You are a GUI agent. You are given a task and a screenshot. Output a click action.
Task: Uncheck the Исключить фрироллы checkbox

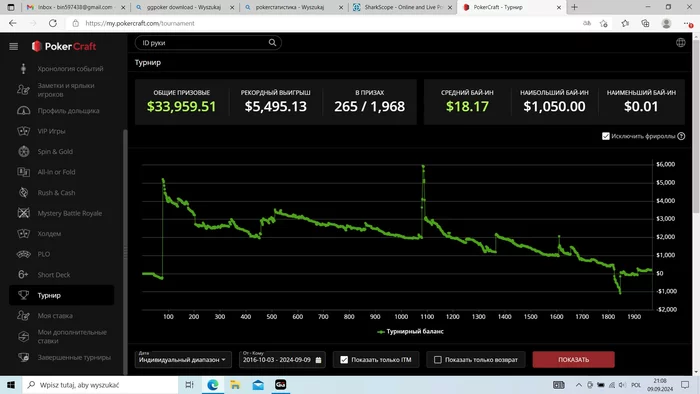(605, 136)
